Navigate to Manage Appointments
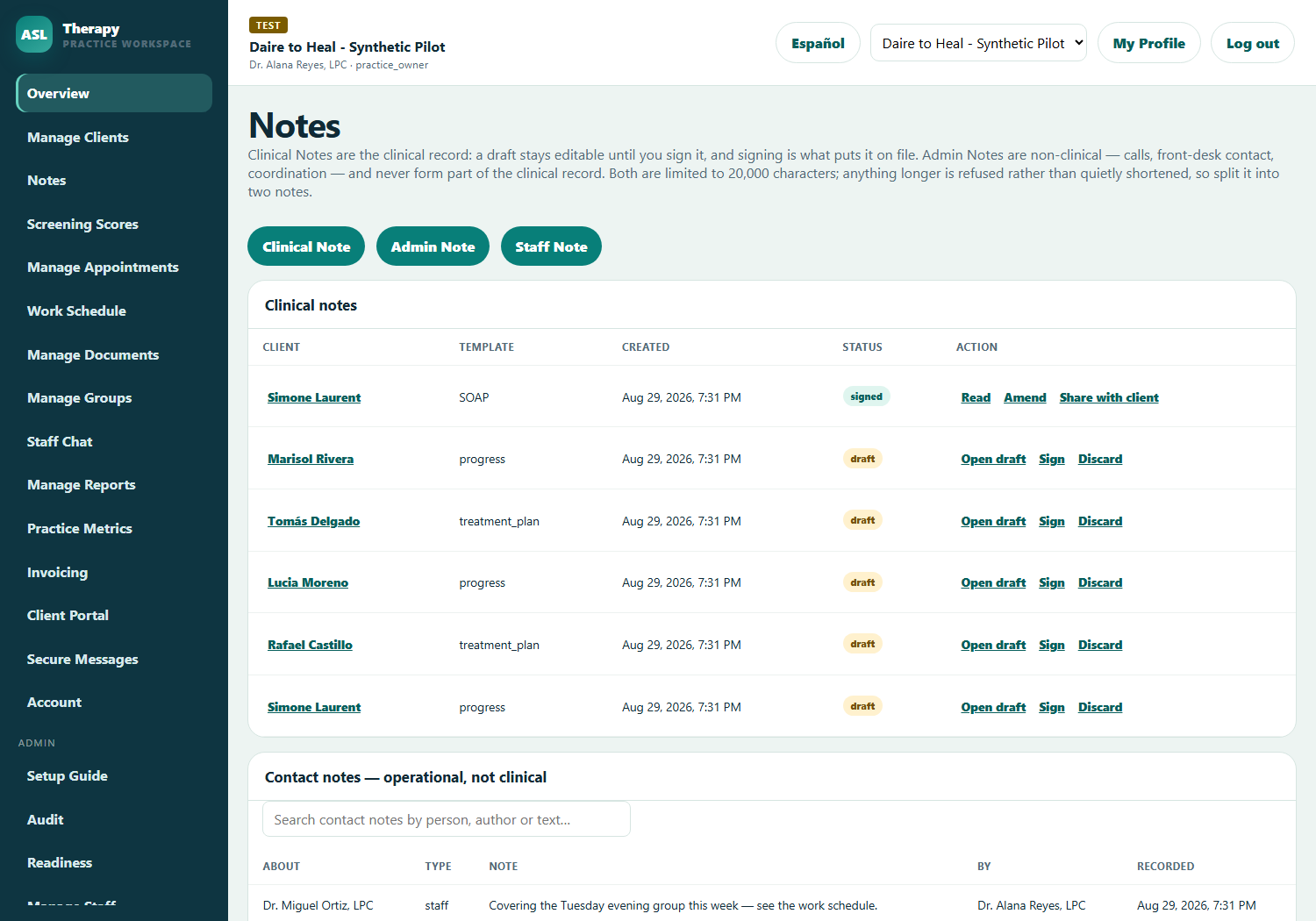The image size is (1316, 921). coord(114,267)
